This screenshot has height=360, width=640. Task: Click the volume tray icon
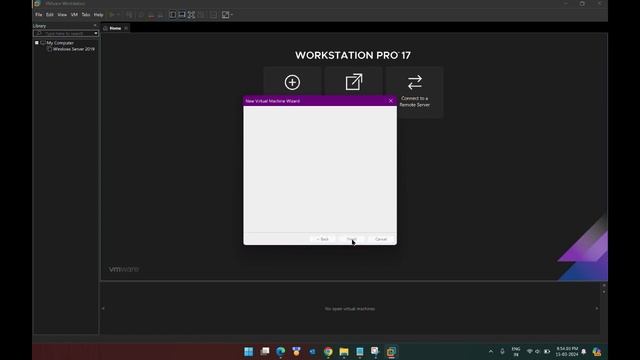click(x=537, y=351)
